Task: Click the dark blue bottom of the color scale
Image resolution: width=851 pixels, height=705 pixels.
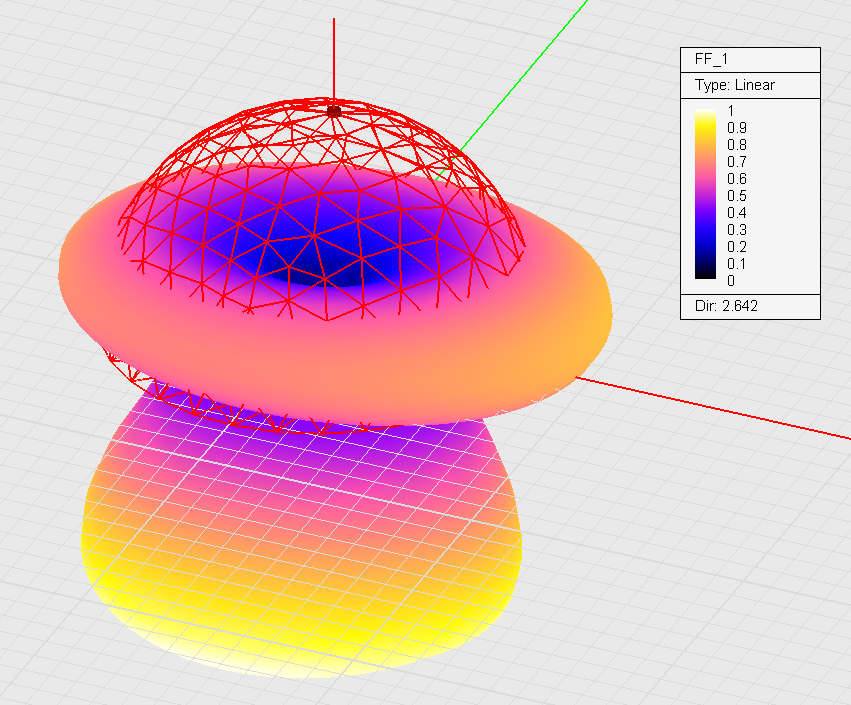Action: pyautogui.click(x=707, y=272)
